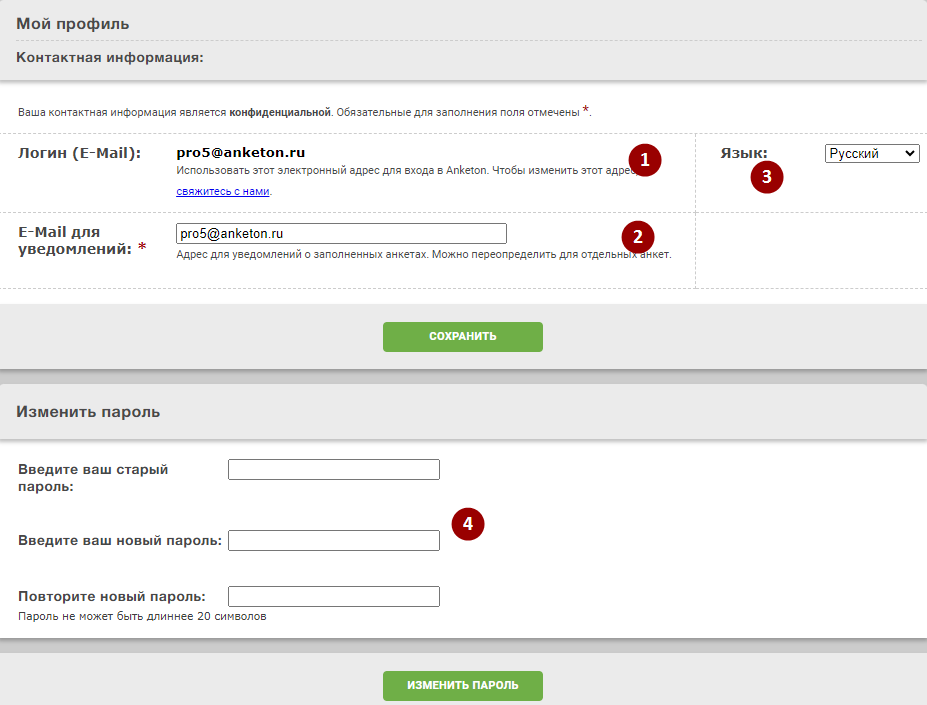Click the bold login address pro5@anketon.ru

(x=240, y=153)
